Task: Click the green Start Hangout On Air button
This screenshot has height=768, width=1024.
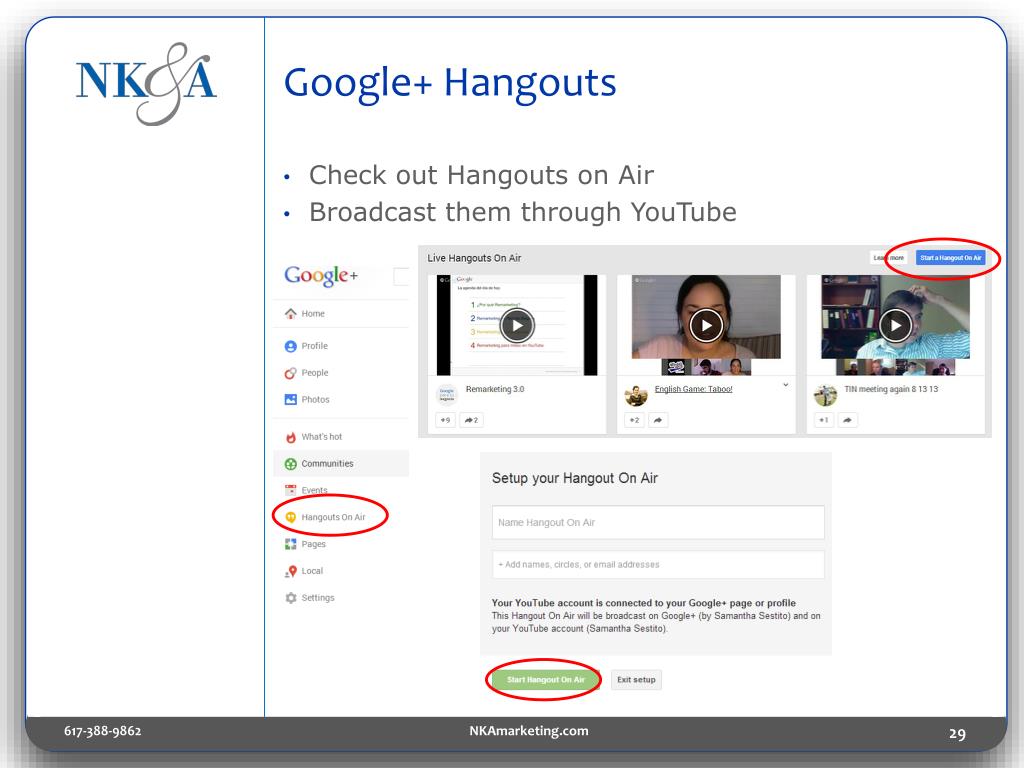Action: pyautogui.click(x=545, y=680)
